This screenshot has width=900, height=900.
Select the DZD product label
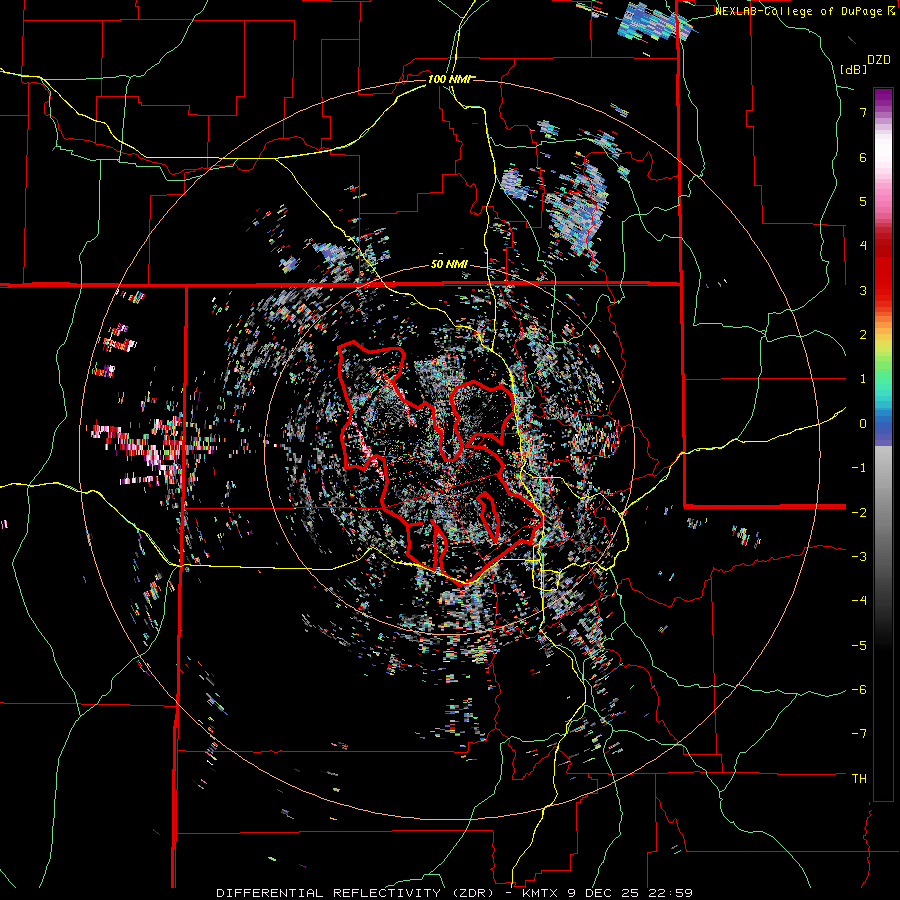click(x=879, y=60)
